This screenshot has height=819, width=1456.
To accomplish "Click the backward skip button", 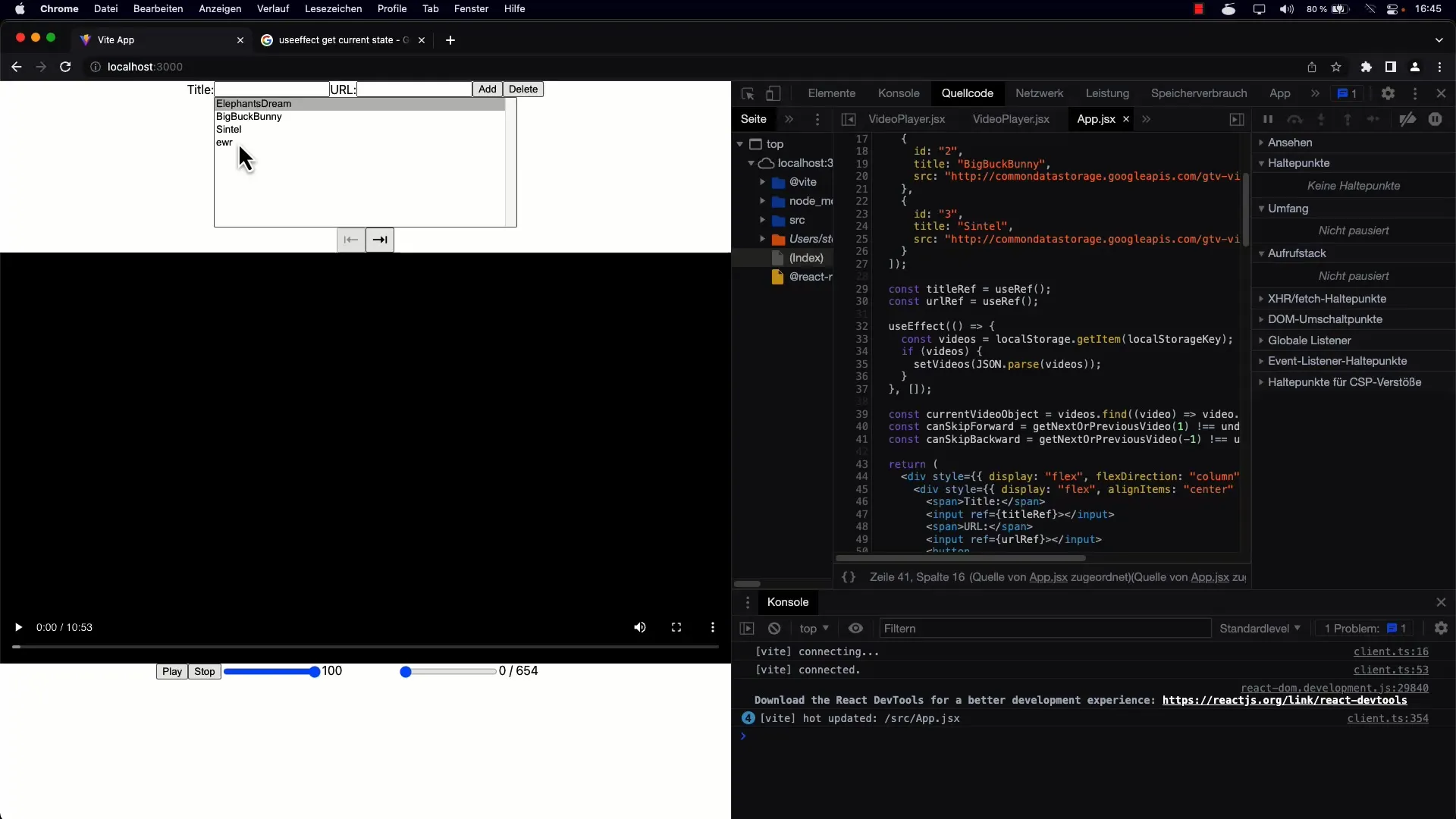I will click(350, 239).
